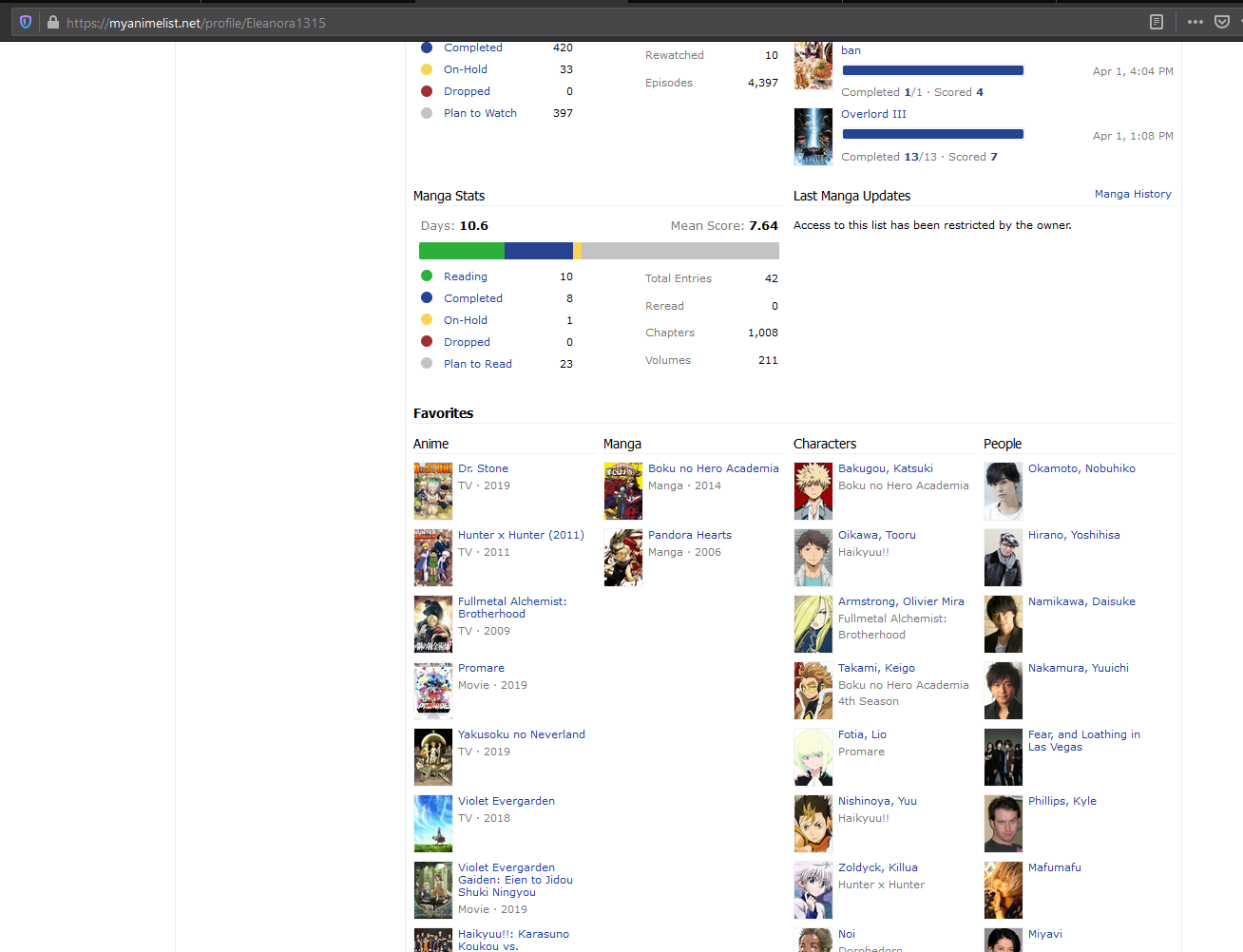
Task: Open anime Completed list link
Action: pos(472,48)
